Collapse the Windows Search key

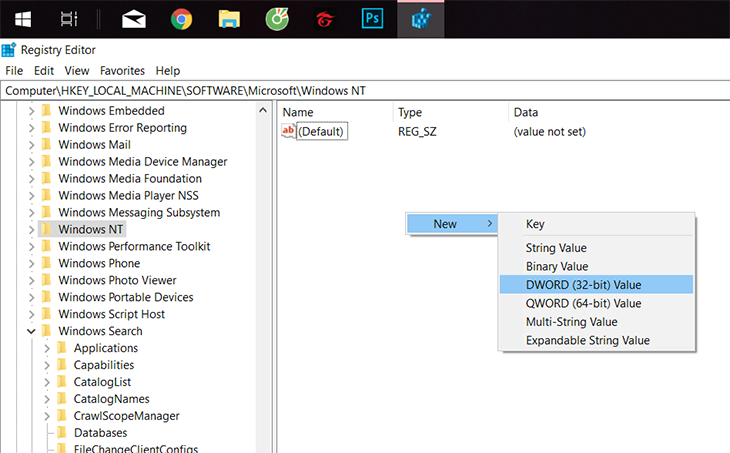pos(31,331)
